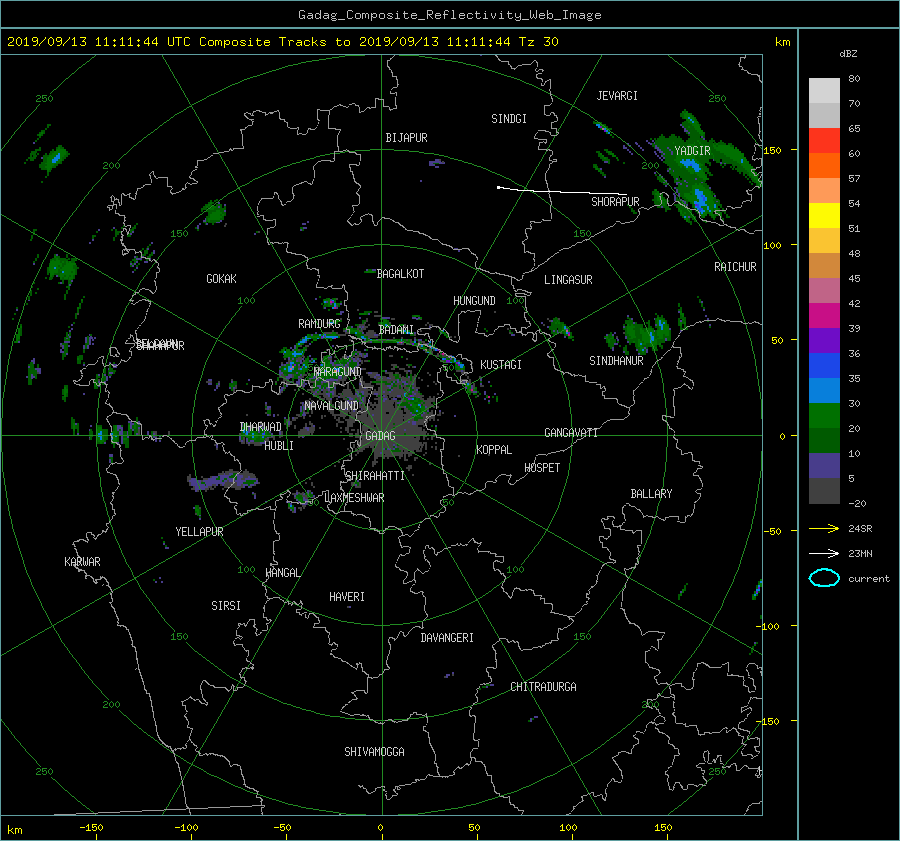Click the gray -20 dBZ legend swatch
The image size is (900, 841).
(x=824, y=491)
